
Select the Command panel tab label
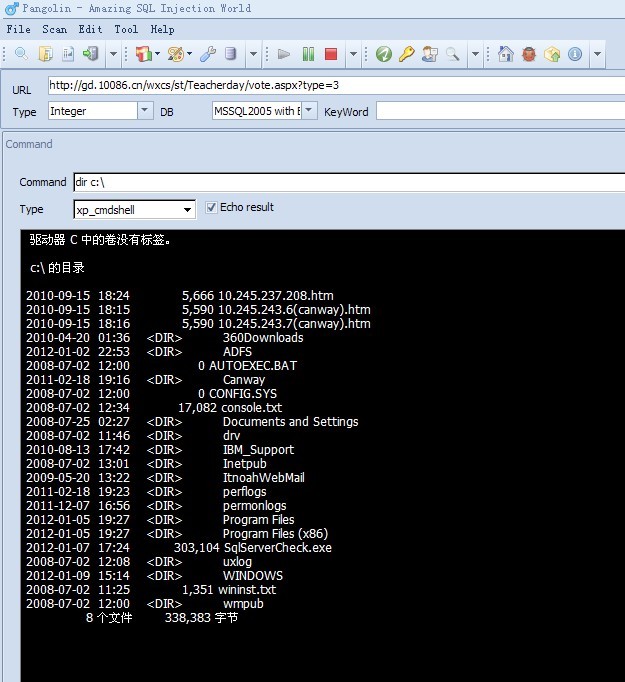click(x=29, y=144)
